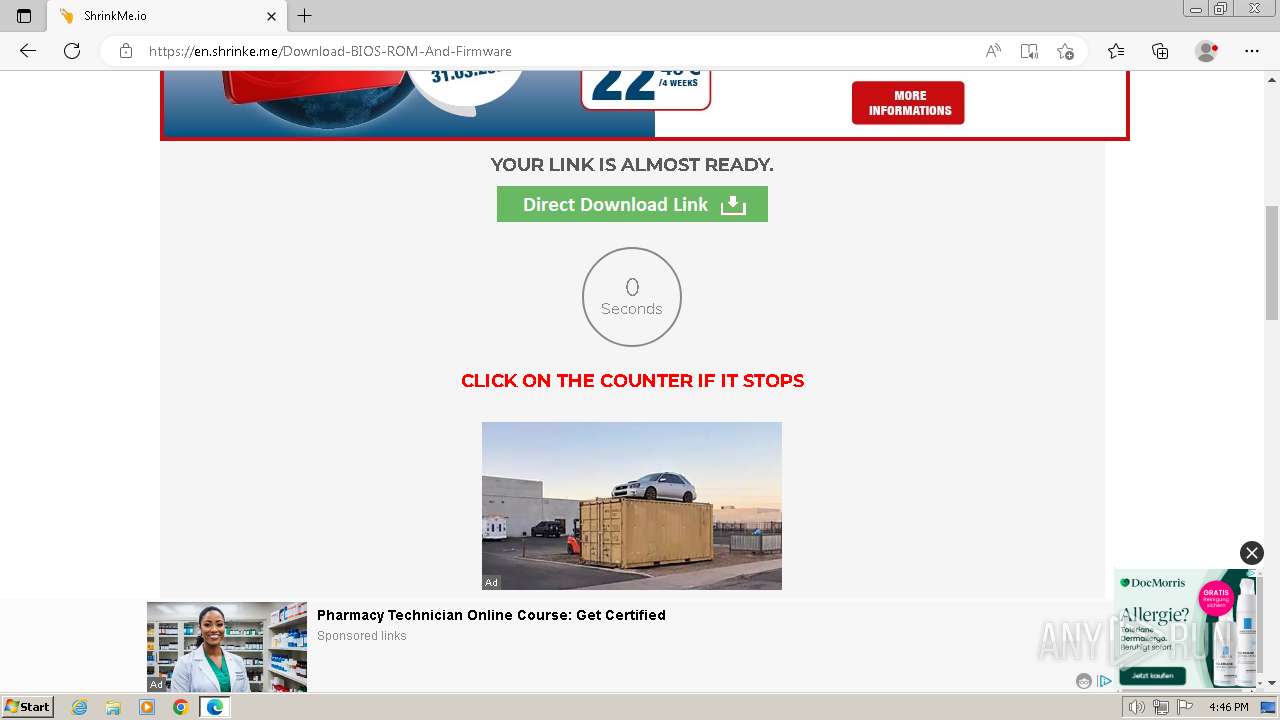This screenshot has width=1280, height=720.
Task: Open the tab actions menu icon
Action: tap(24, 16)
